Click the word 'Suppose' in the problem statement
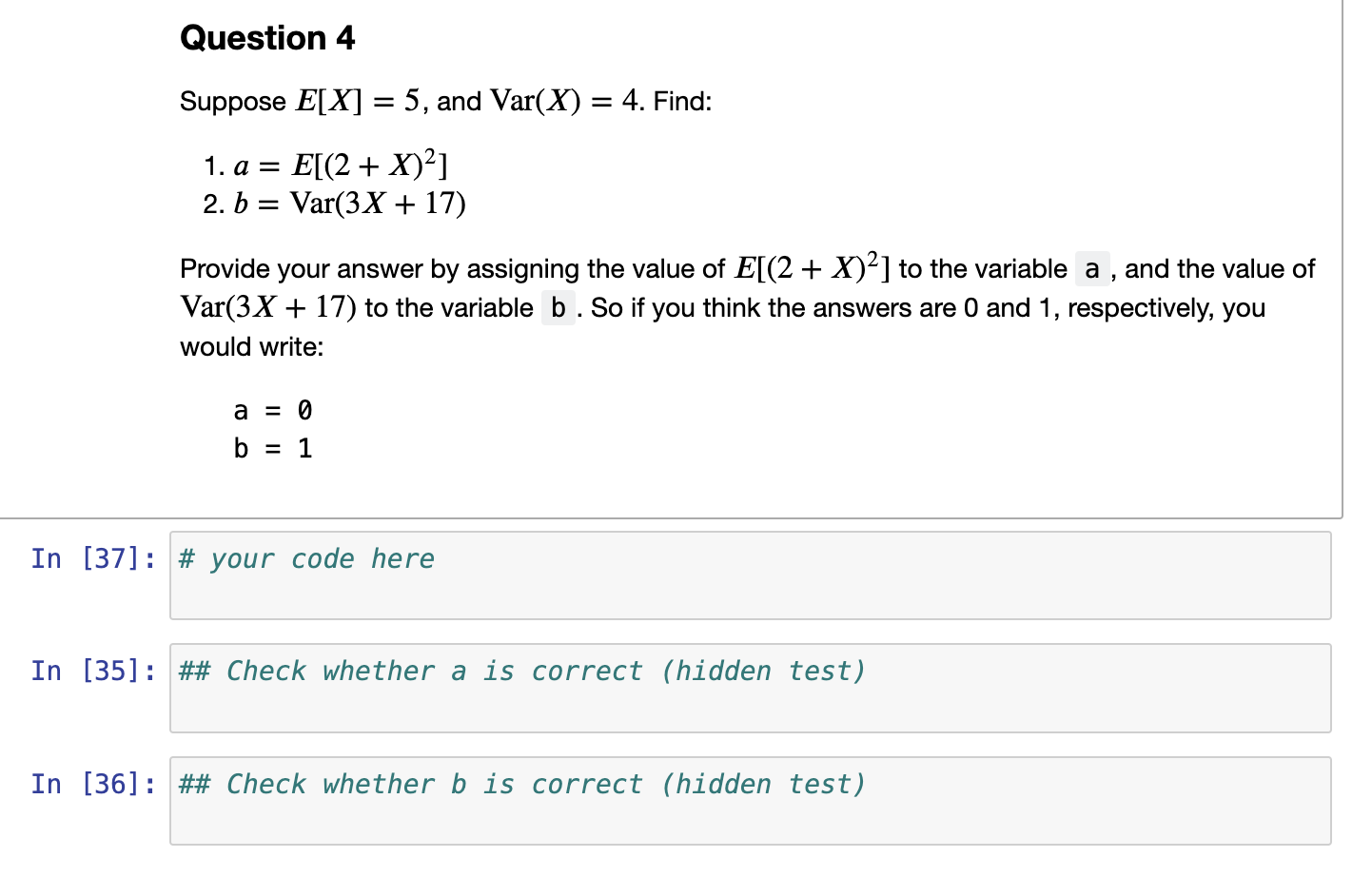The image size is (1372, 877). [233, 102]
